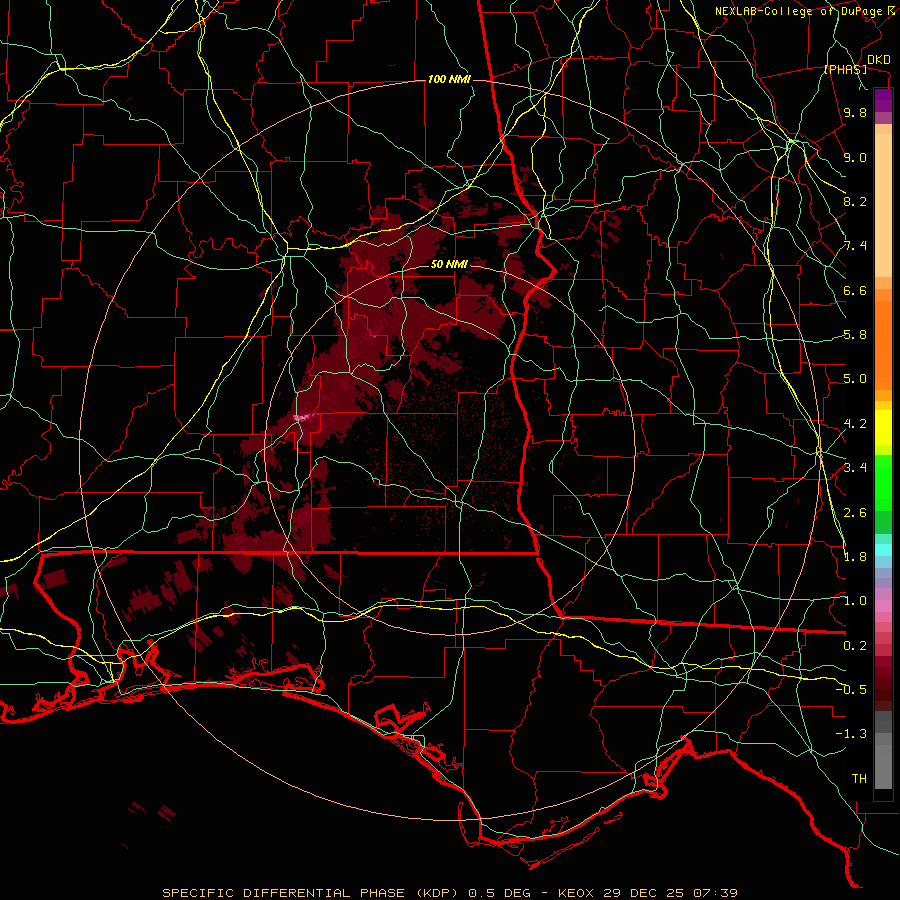900x900 pixels.
Task: Click the SPECIFIC DIFFERENTIAL PHASE (KDP) caption text
Action: 312,893
